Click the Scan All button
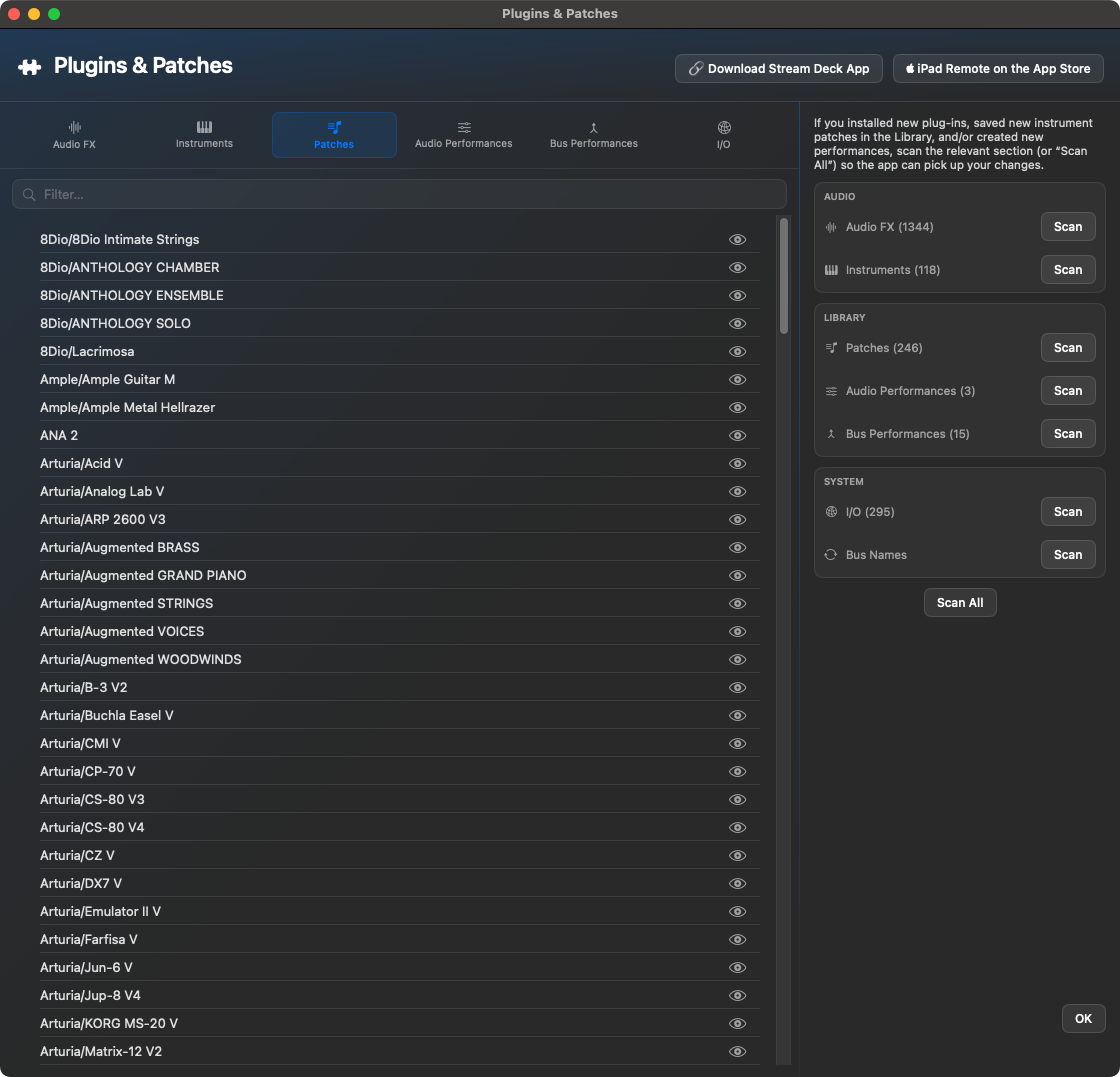1120x1077 pixels. [960, 603]
